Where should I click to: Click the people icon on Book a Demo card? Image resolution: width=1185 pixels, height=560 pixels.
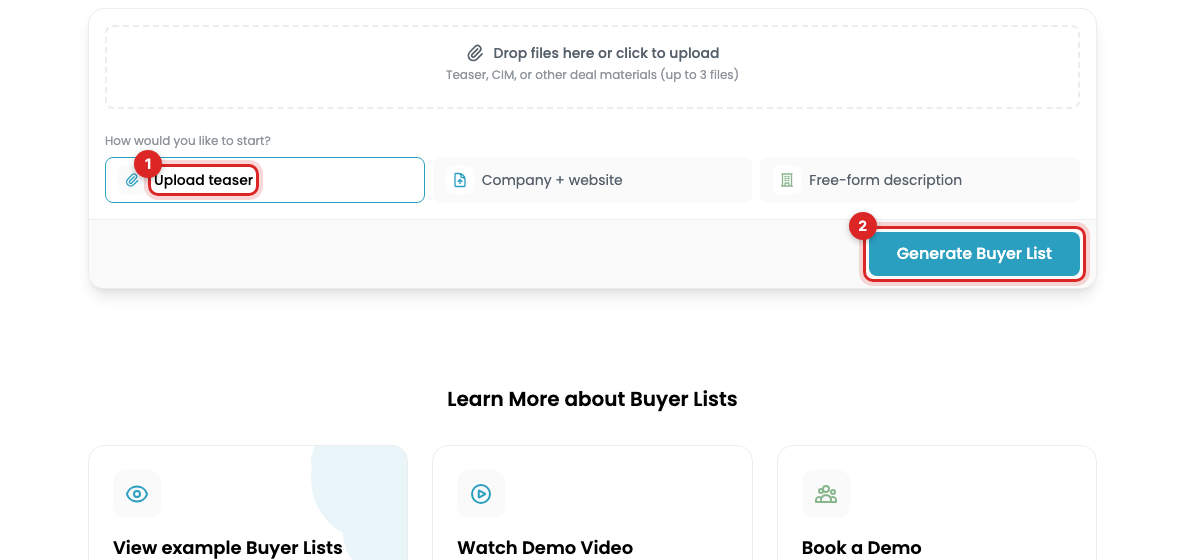point(826,494)
